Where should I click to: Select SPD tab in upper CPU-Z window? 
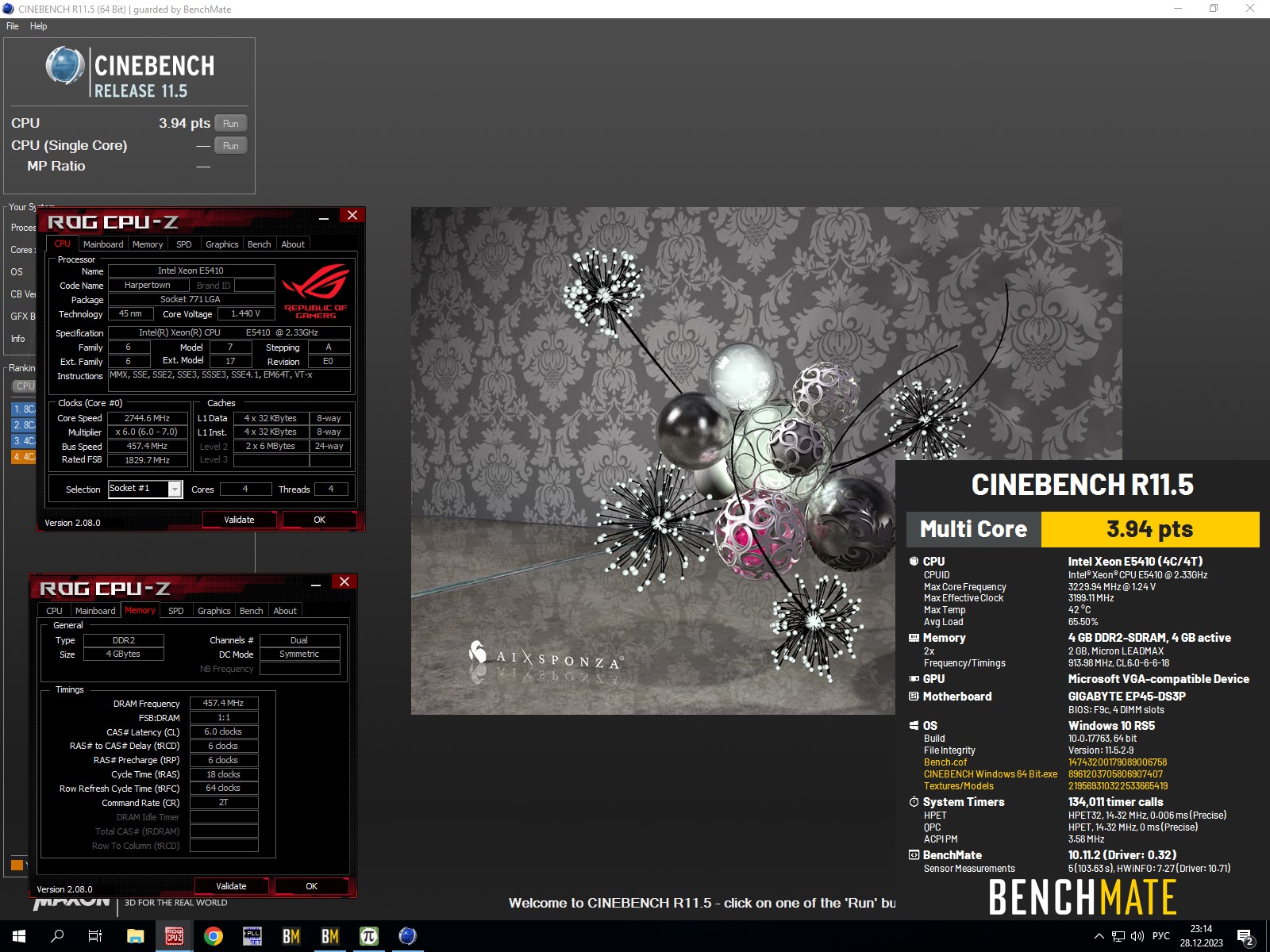(184, 244)
